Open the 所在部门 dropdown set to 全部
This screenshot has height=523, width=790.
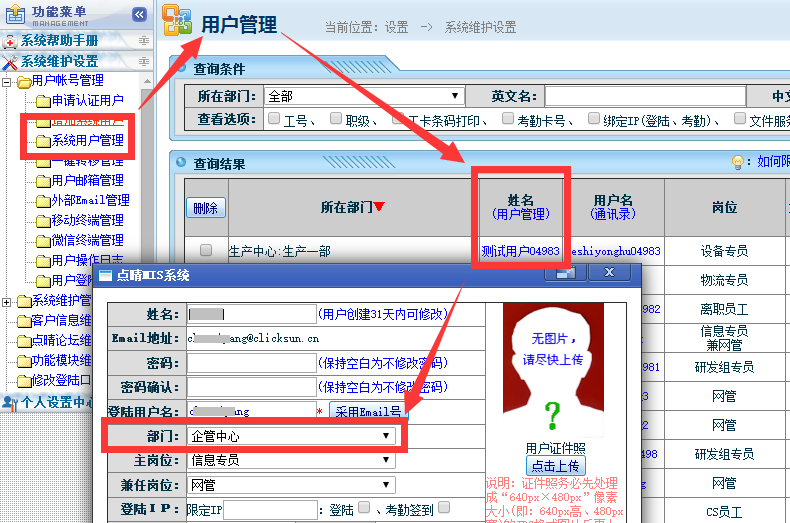pos(363,96)
